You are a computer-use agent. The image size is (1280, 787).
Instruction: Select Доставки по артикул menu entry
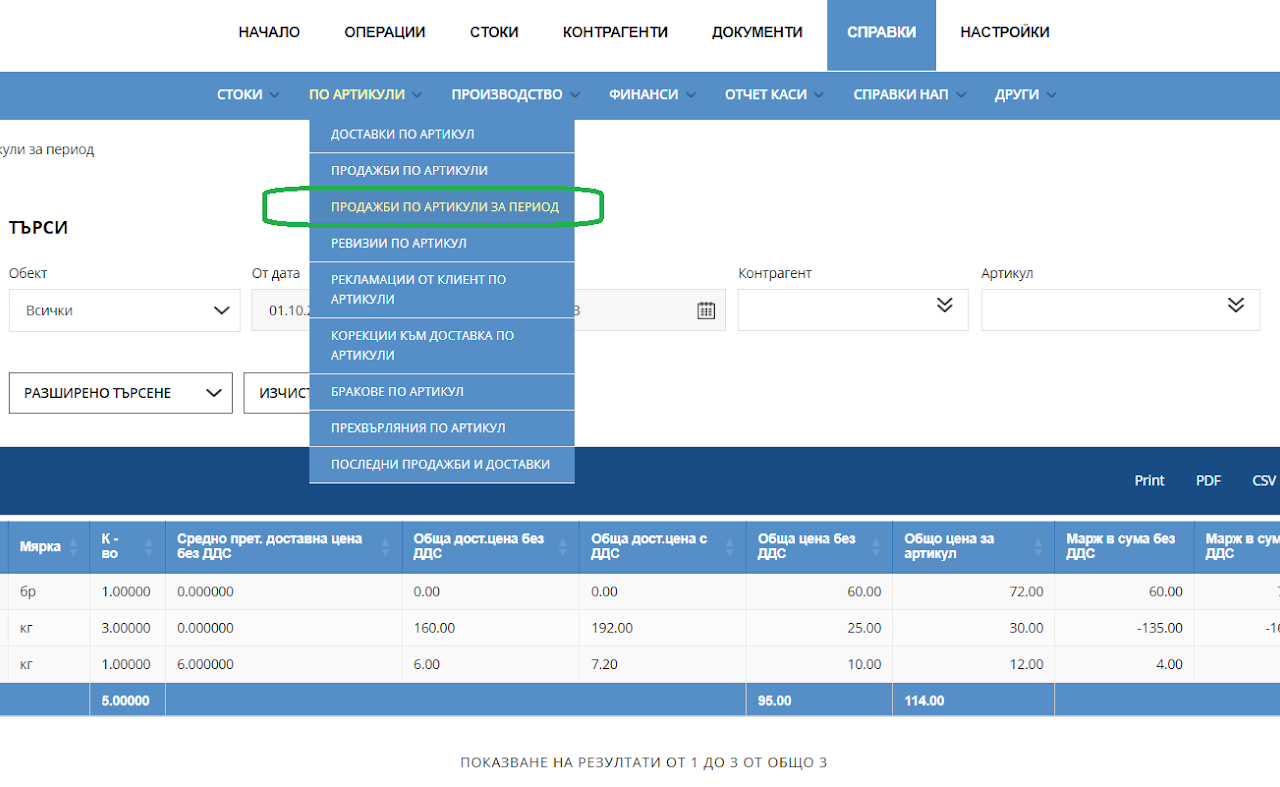(442, 135)
